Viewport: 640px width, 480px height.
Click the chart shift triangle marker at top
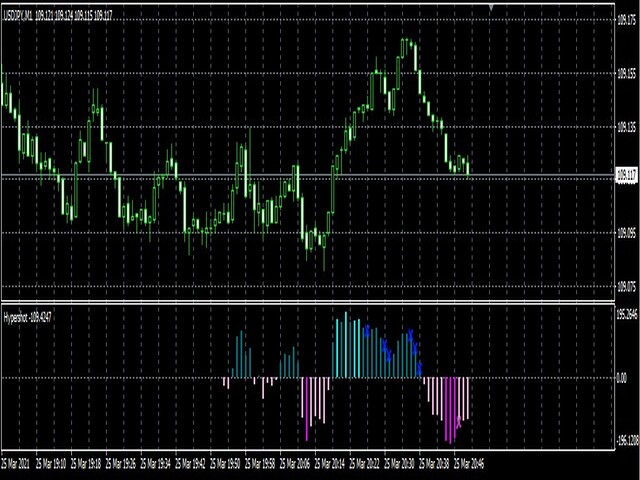point(491,7)
